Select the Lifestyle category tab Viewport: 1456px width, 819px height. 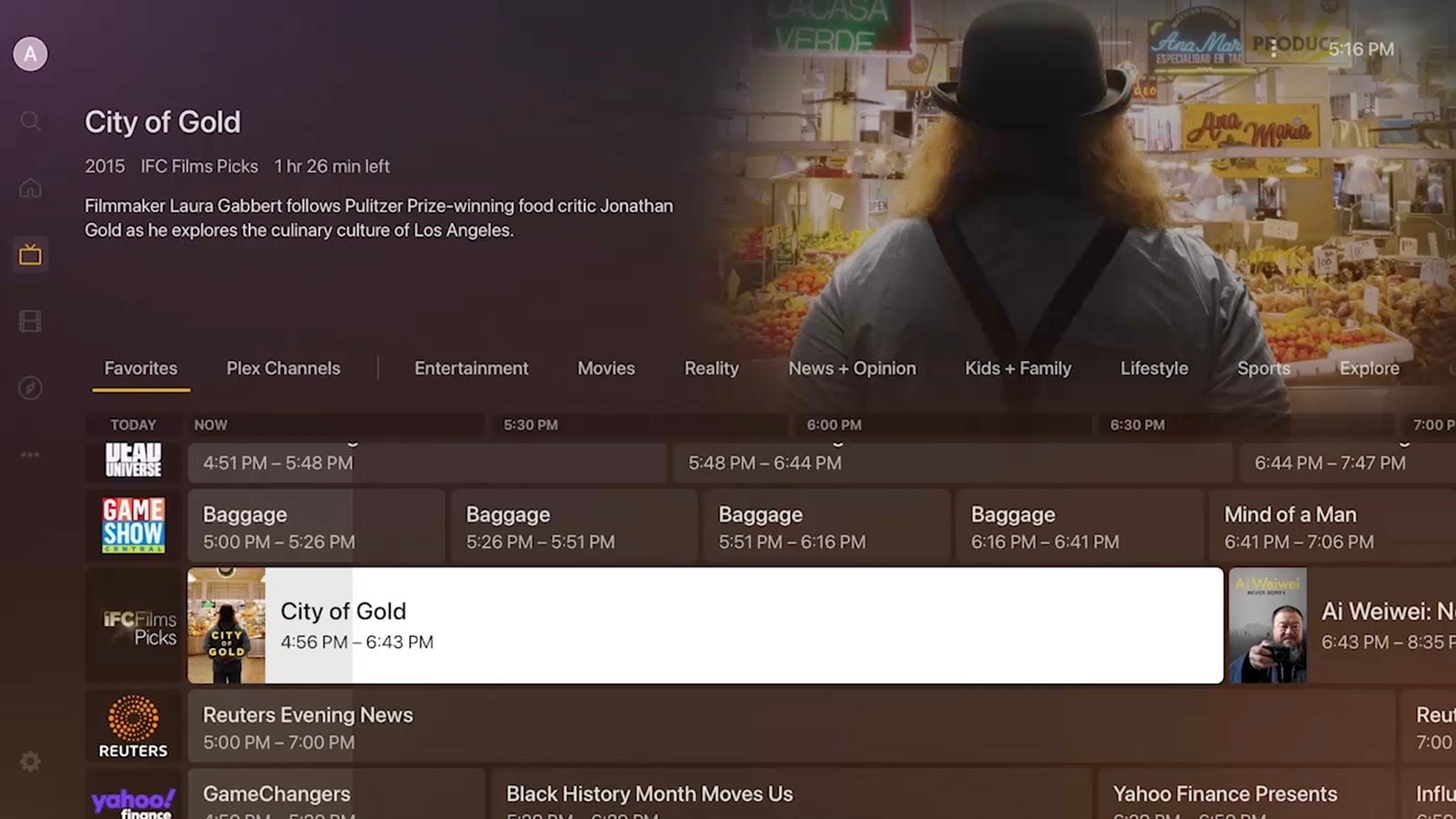(x=1154, y=369)
